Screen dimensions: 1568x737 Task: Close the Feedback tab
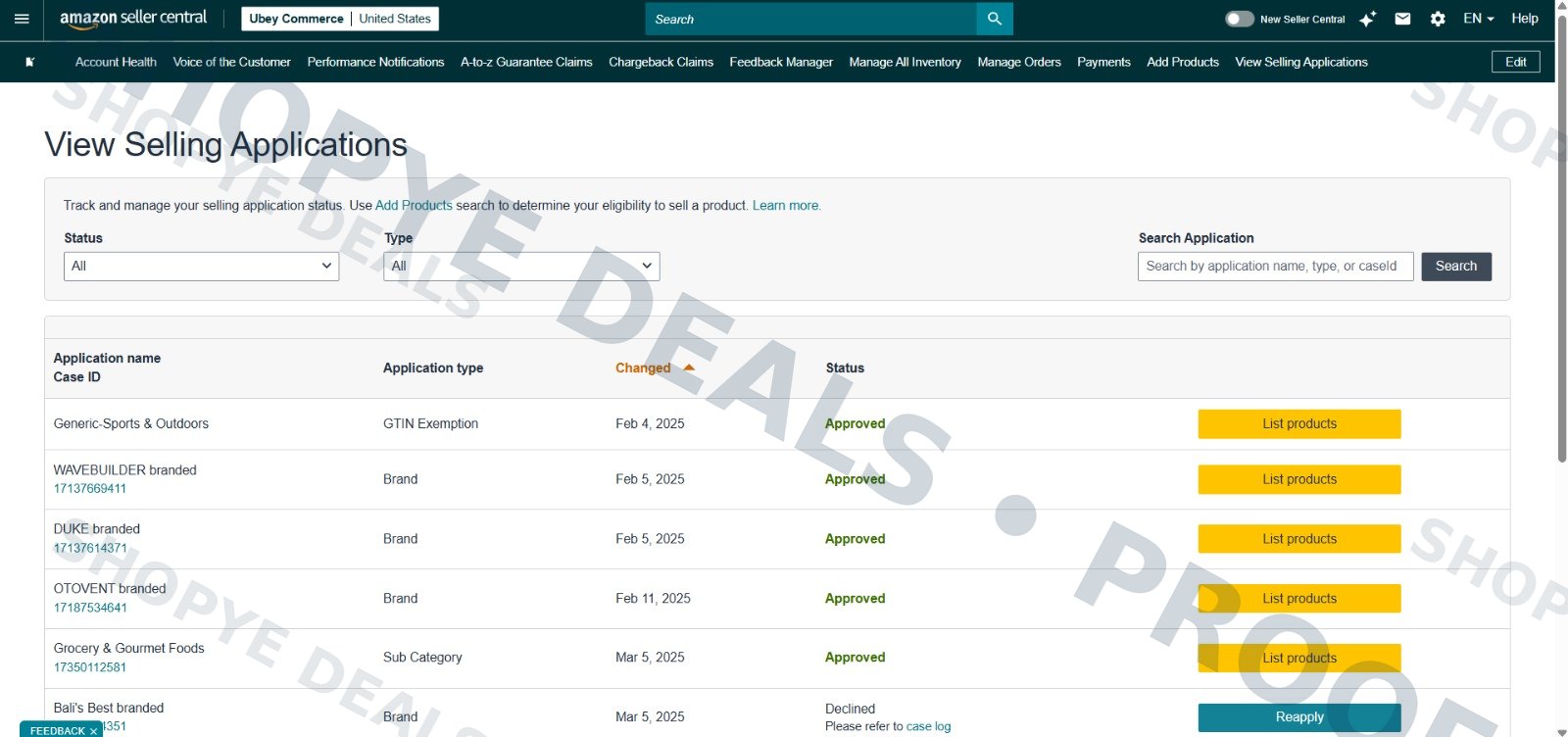tap(94, 731)
